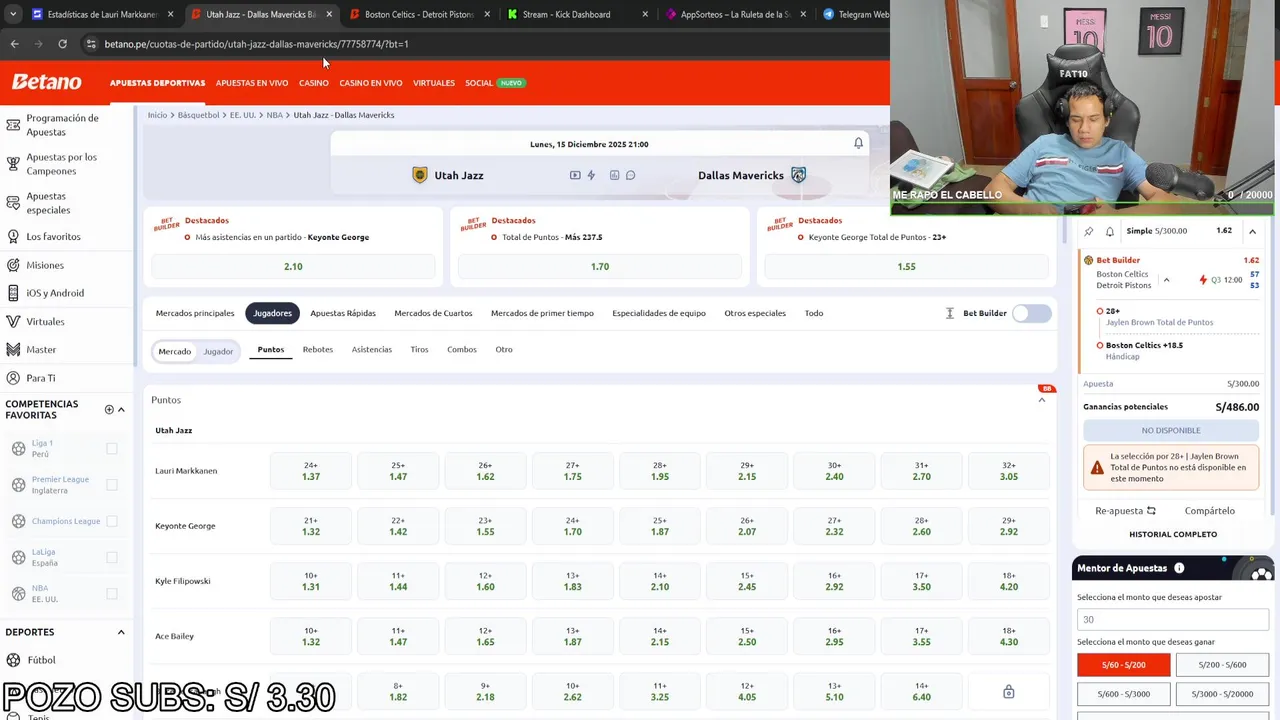Collapse the bet slip with chevron
Screen dimensions: 1280x720
point(1252,231)
